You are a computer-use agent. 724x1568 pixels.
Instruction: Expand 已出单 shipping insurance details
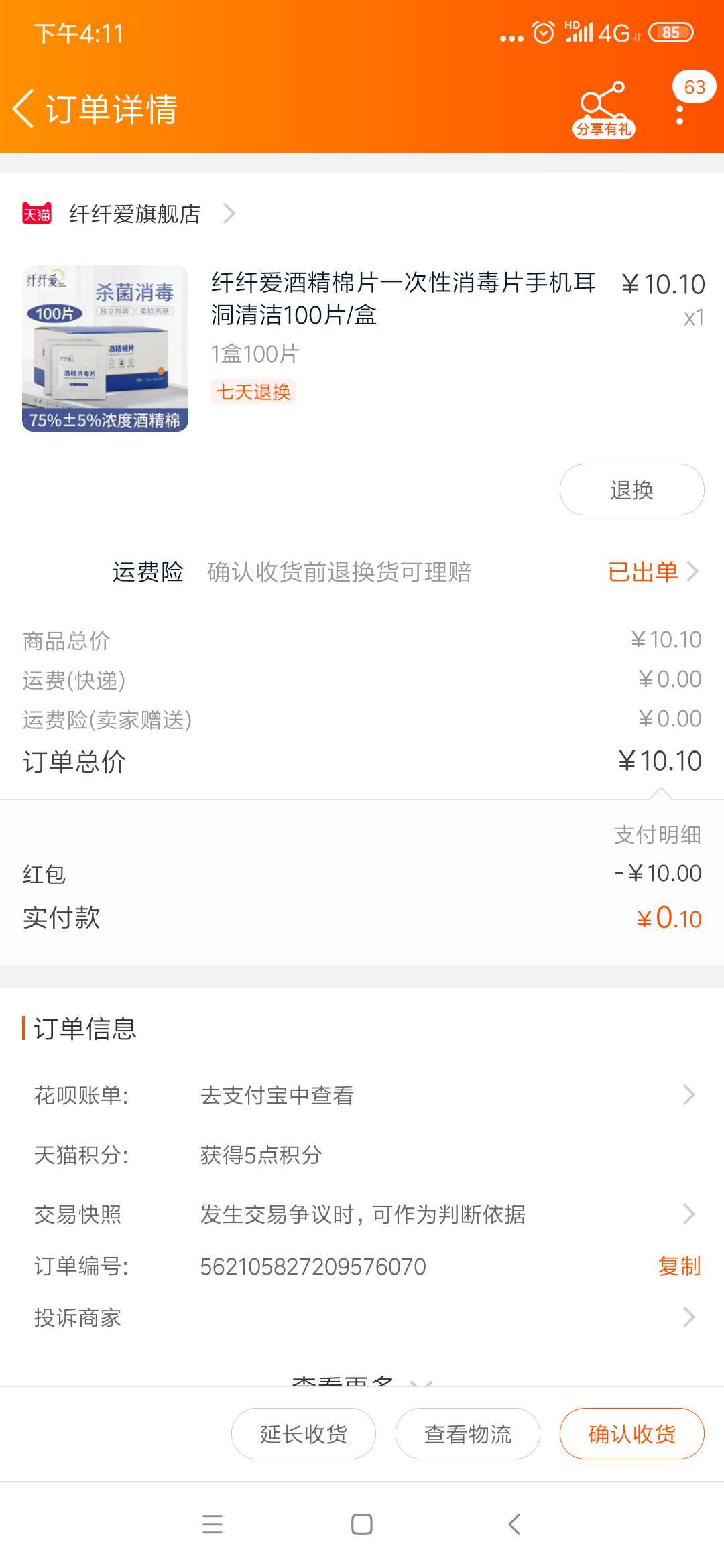(652, 572)
